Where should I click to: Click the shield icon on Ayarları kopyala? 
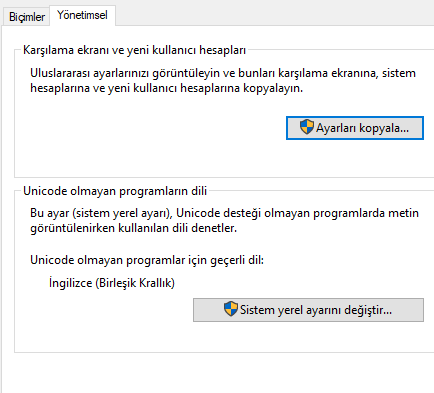306,127
